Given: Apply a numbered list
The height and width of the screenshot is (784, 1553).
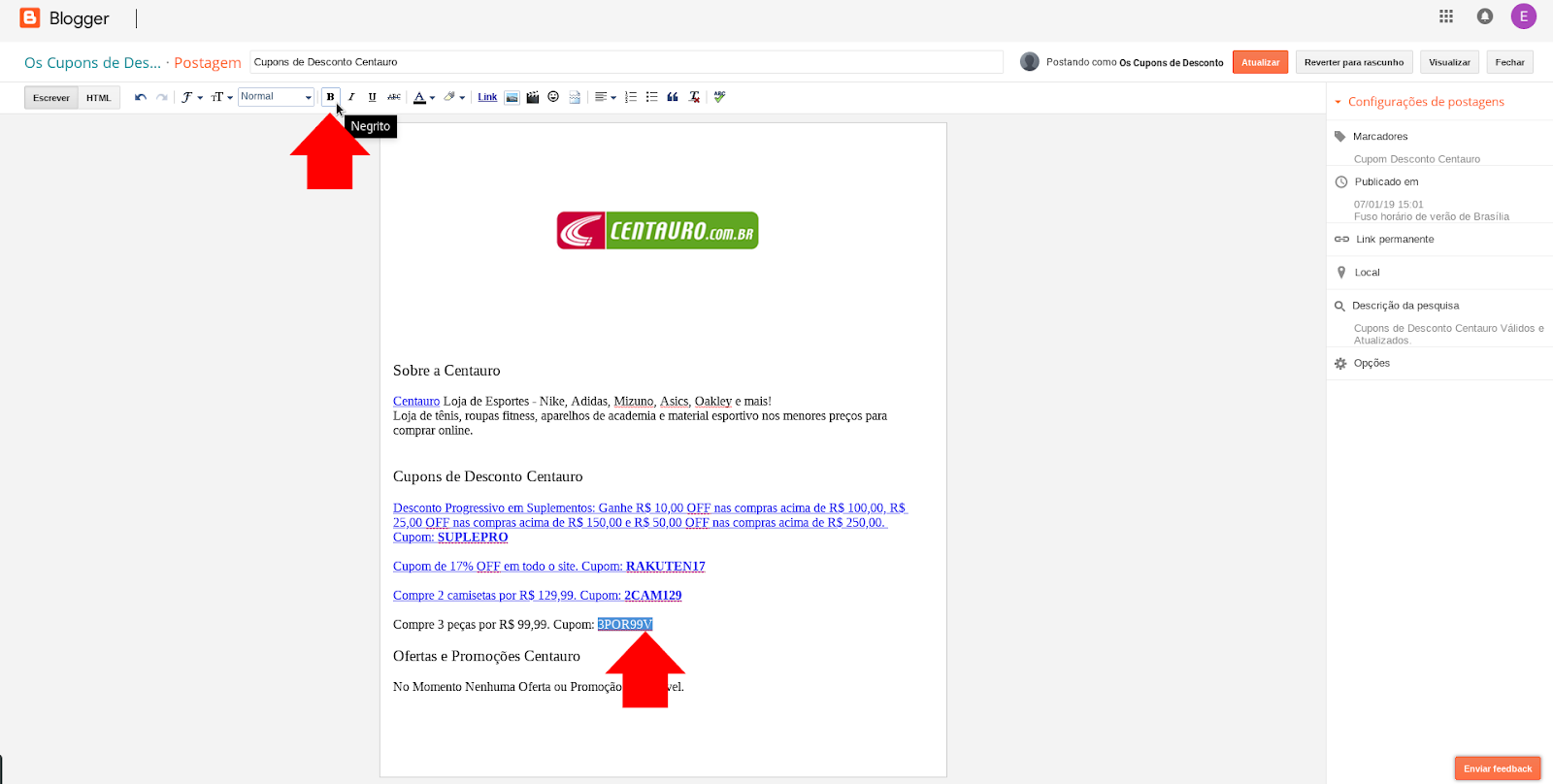Looking at the screenshot, I should click(631, 97).
